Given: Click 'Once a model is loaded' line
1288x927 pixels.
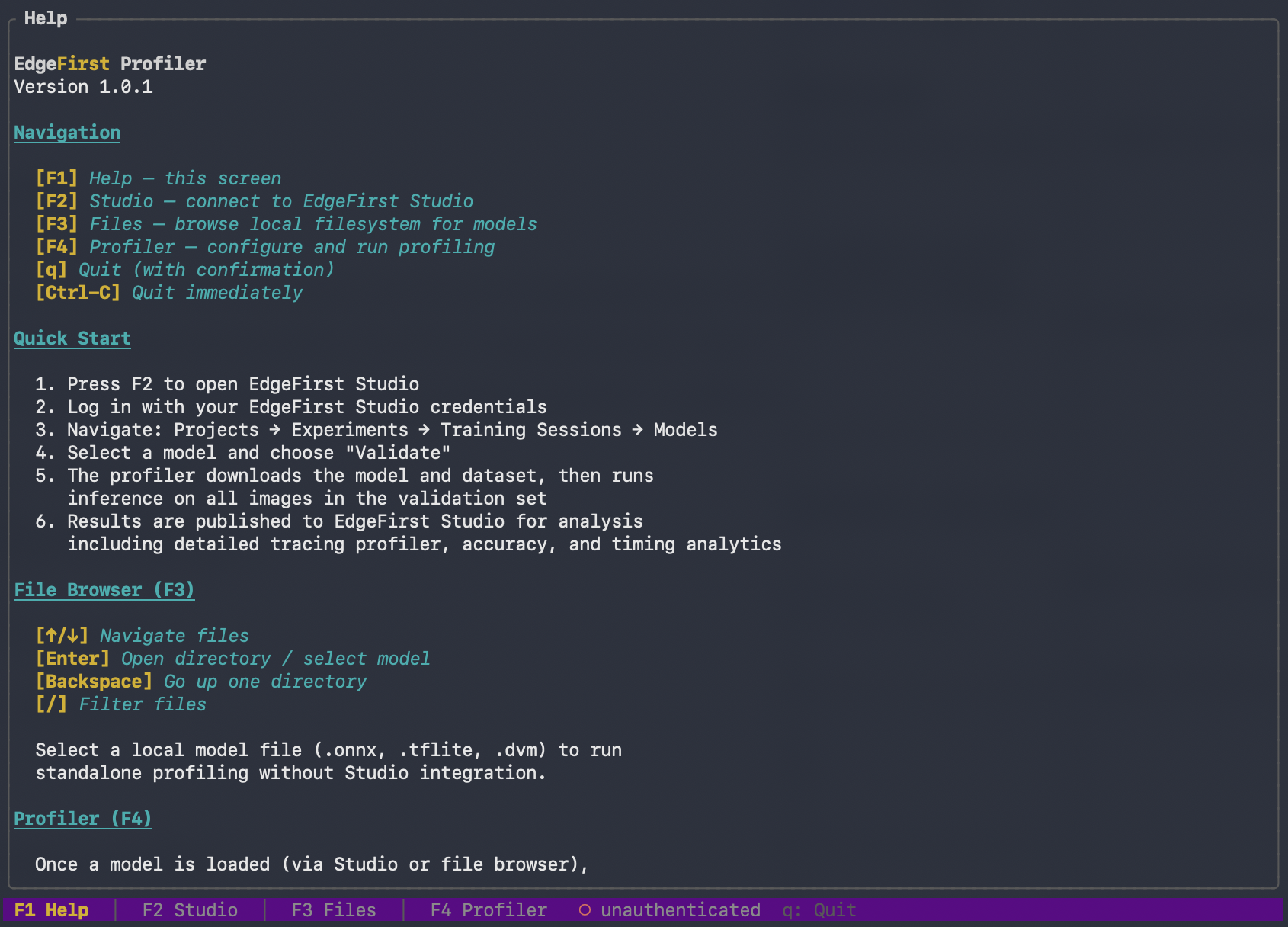Looking at the screenshot, I should click(x=312, y=864).
